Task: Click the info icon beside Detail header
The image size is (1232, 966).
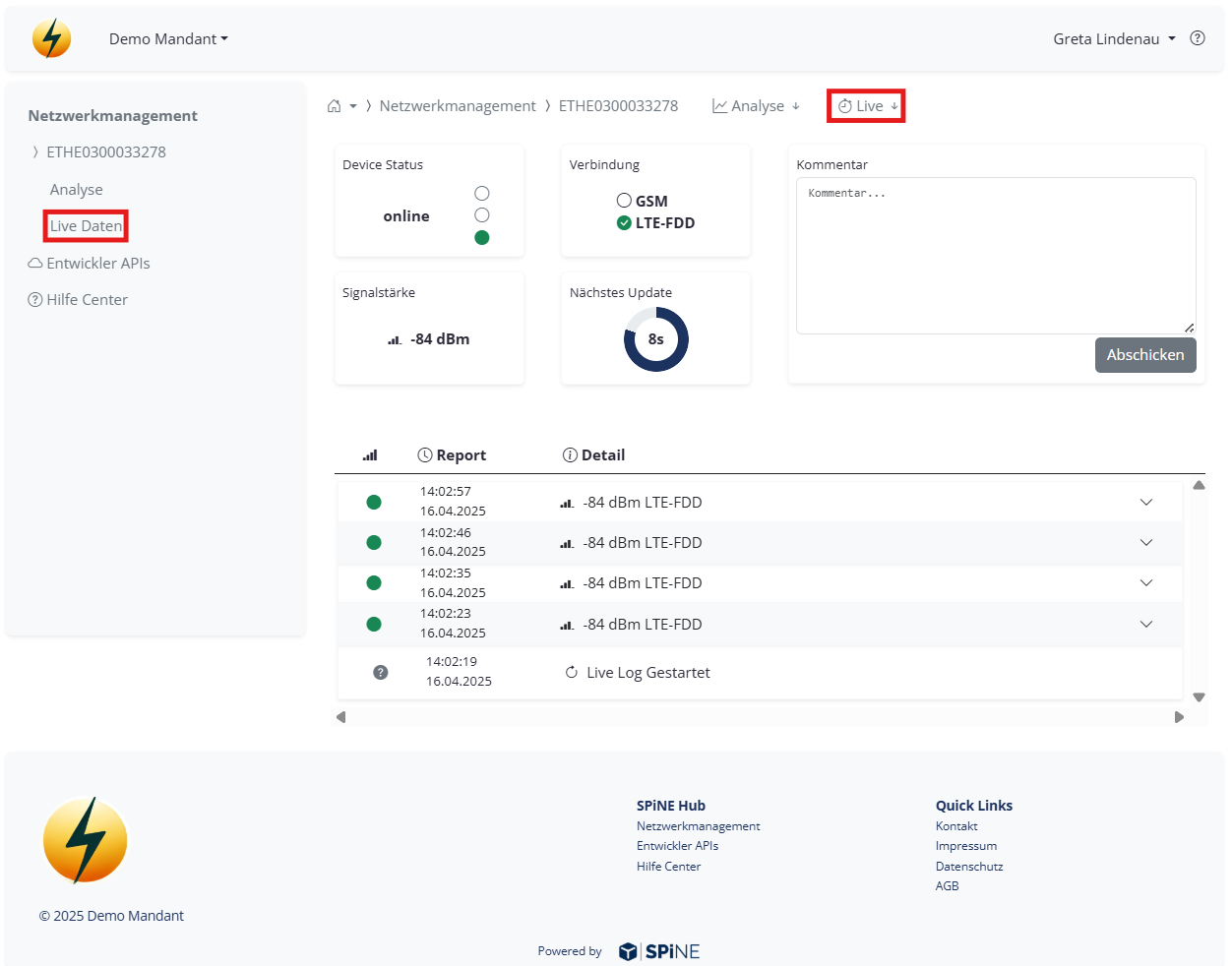Action: click(570, 455)
